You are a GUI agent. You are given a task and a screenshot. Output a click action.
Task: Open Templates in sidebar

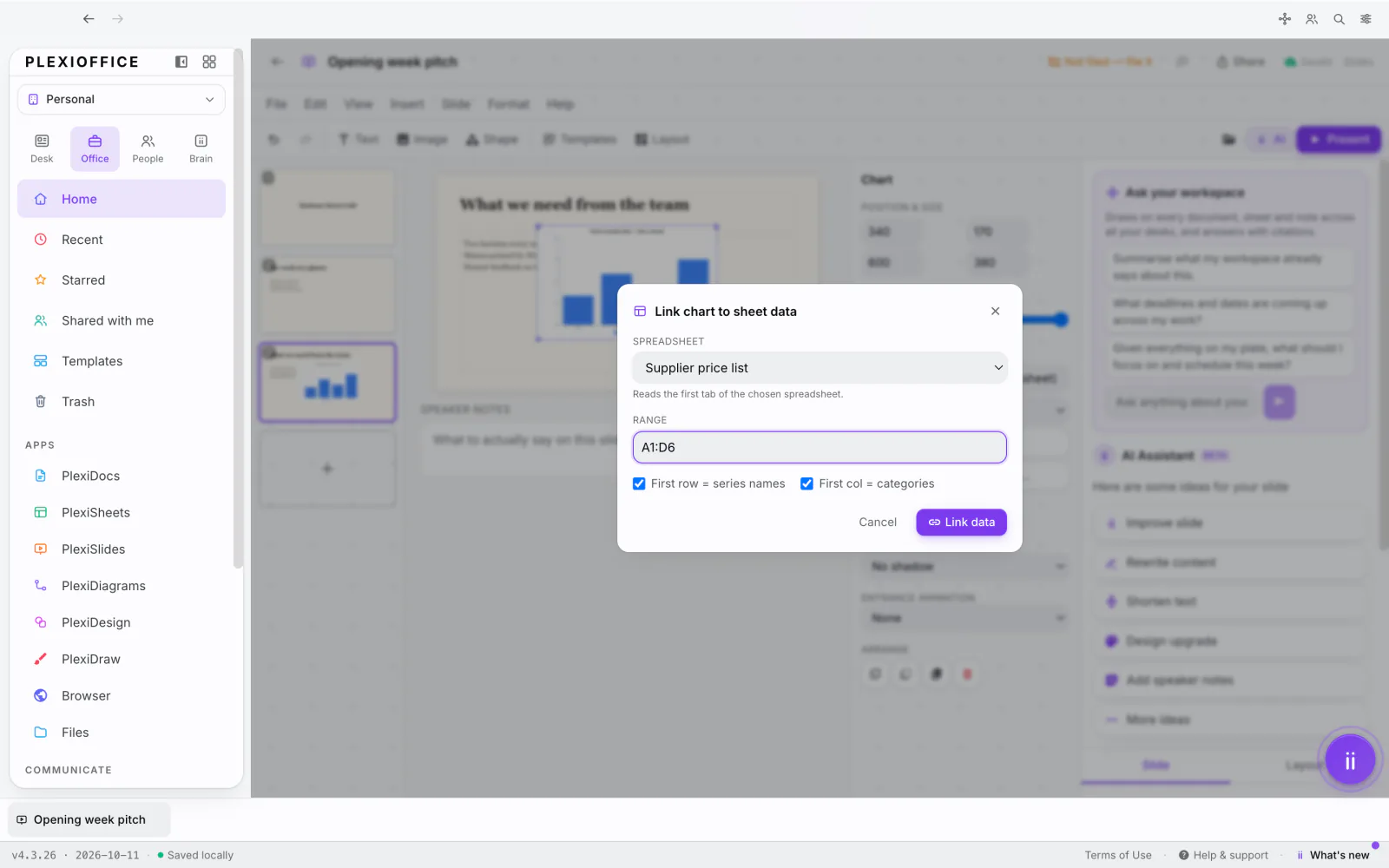point(122,361)
